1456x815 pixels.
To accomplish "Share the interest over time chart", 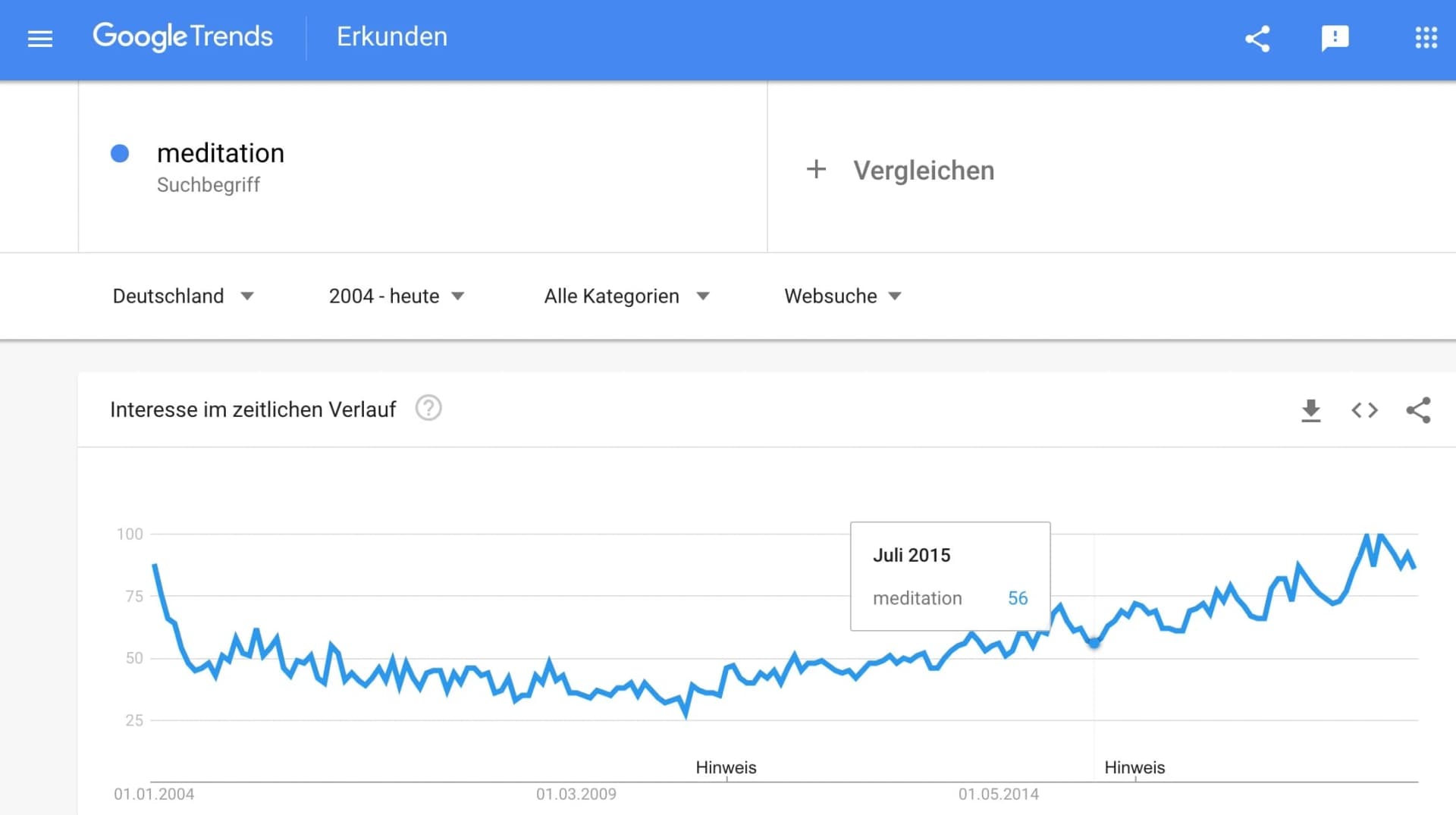I will [1419, 410].
